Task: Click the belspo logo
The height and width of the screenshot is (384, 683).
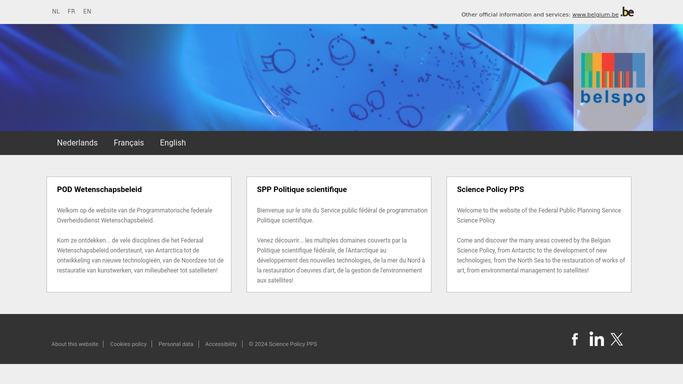Action: pyautogui.click(x=613, y=77)
